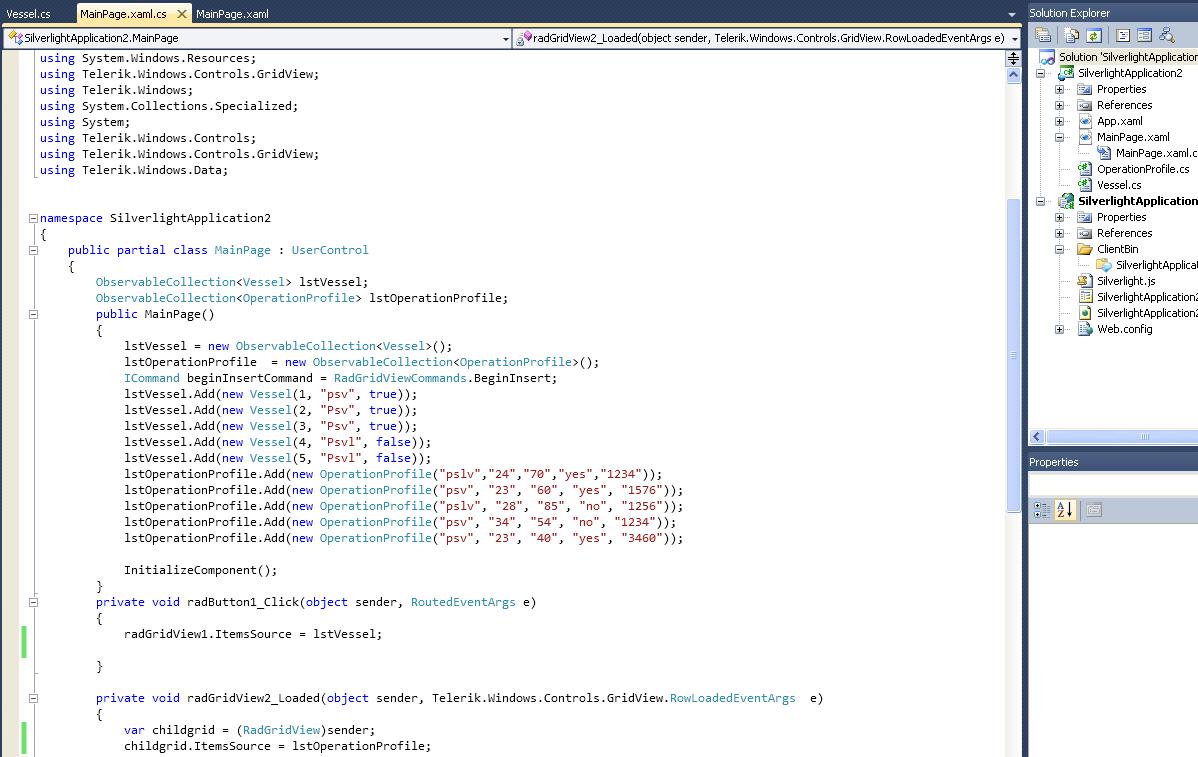
Task: Select OperationProfile.cs in Solution Explorer
Action: pyautogui.click(x=1143, y=170)
